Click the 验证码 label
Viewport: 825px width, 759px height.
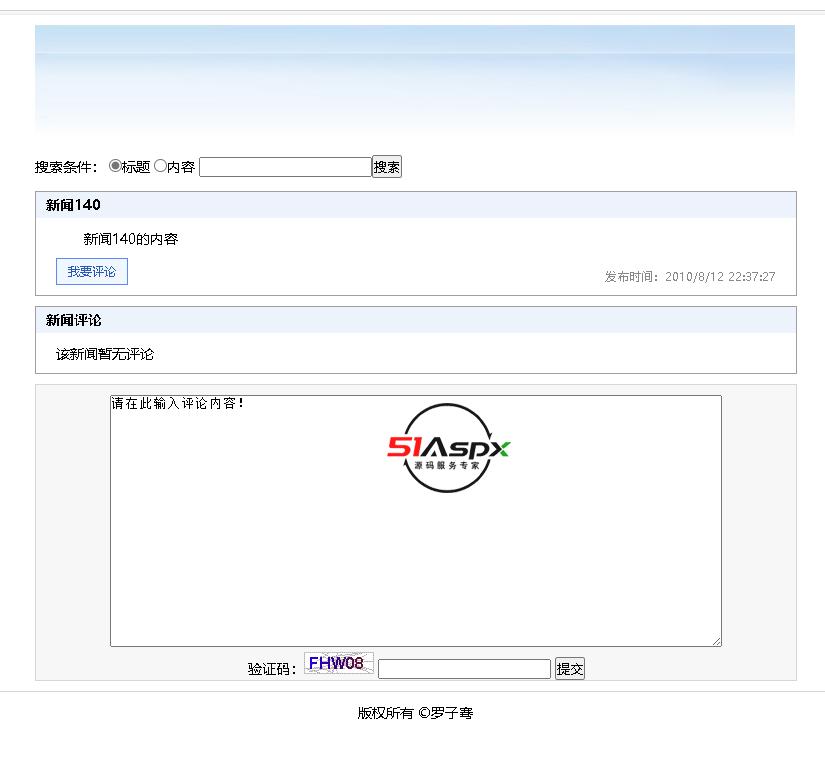click(272, 669)
